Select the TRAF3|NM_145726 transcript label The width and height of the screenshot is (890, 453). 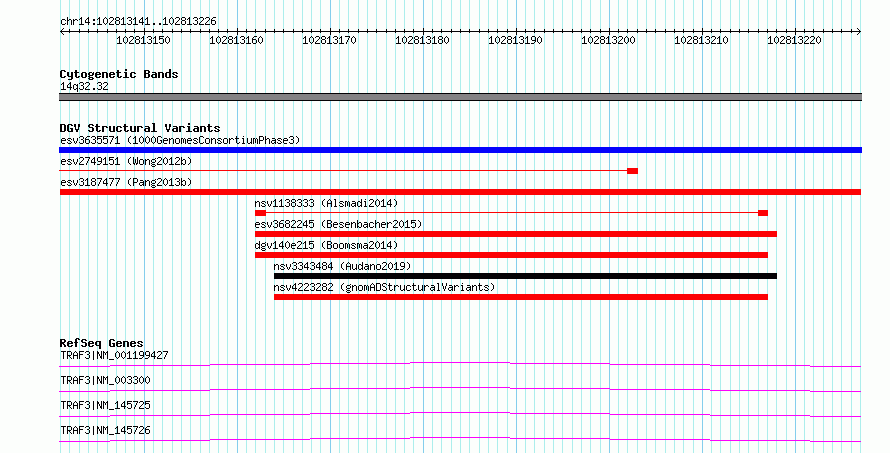coord(106,430)
